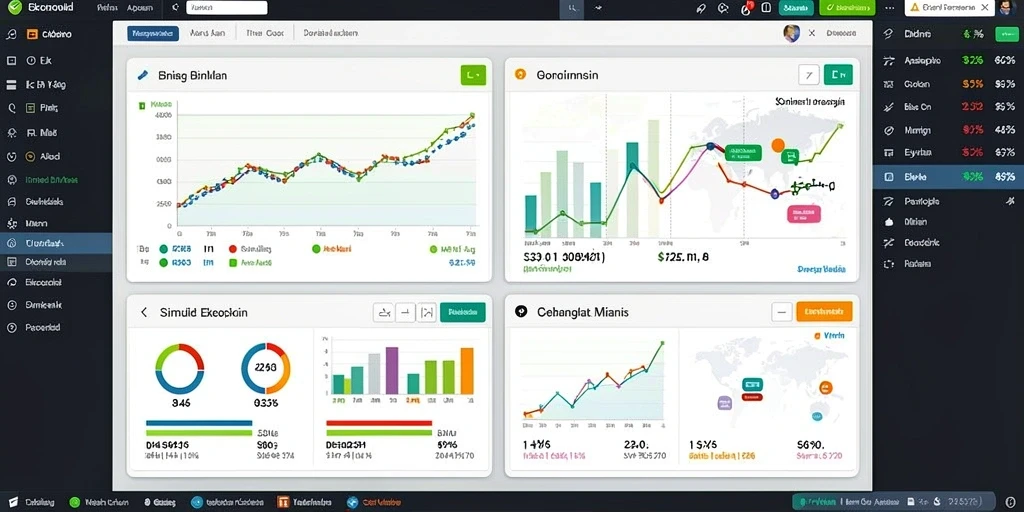The image size is (1024, 512).
Task: Click the teal button in Simuld Ekeoploin header
Action: [463, 312]
